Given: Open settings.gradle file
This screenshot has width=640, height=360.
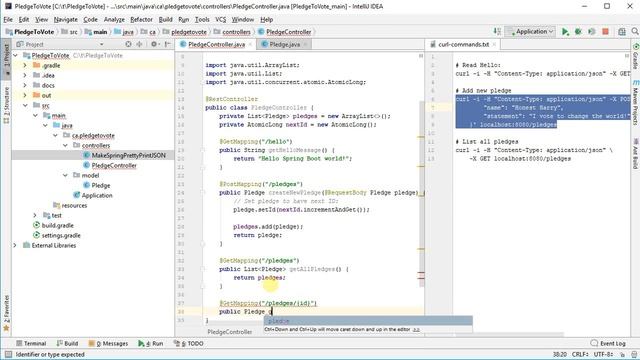Looking at the screenshot, I should click(61, 236).
